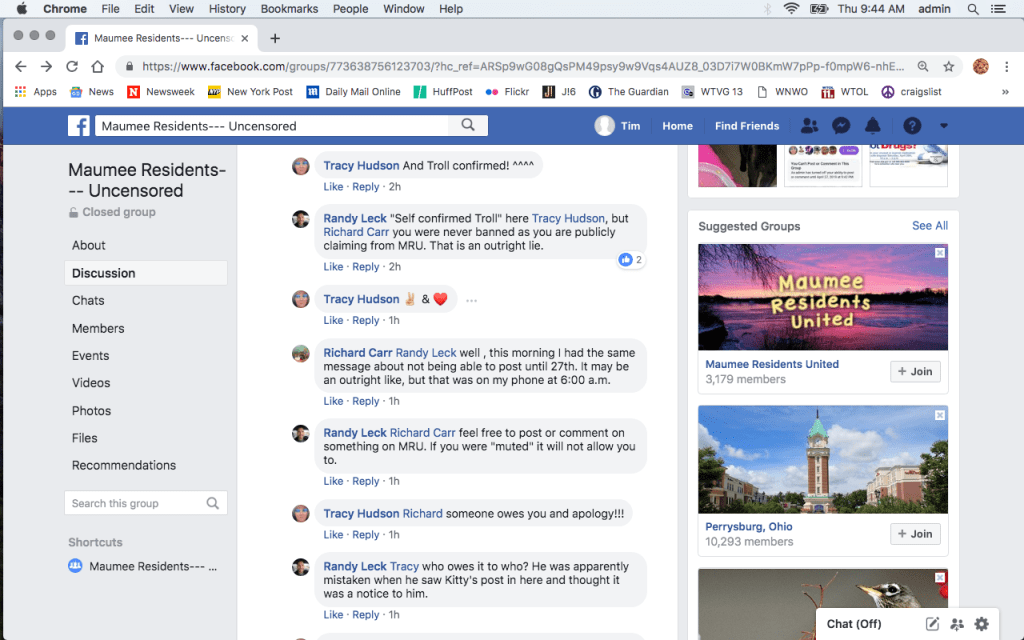Image resolution: width=1024 pixels, height=640 pixels.
Task: Expand the hidden bookmarks overflow chevron
Action: 1004,92
